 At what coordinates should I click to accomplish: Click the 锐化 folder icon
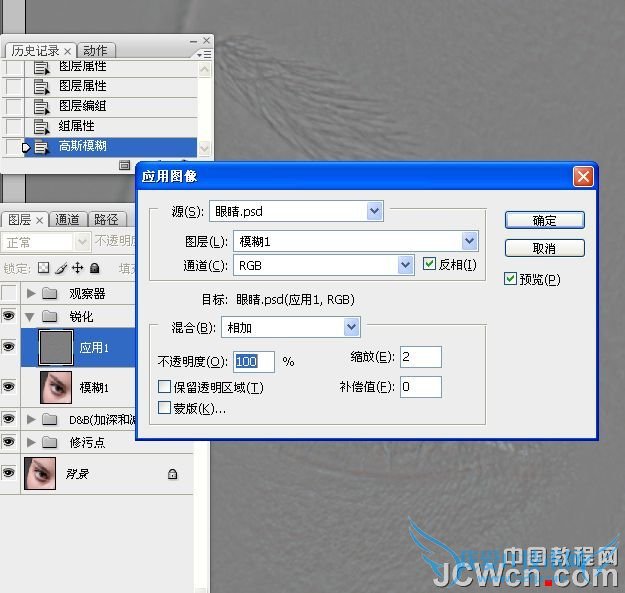coord(50,316)
